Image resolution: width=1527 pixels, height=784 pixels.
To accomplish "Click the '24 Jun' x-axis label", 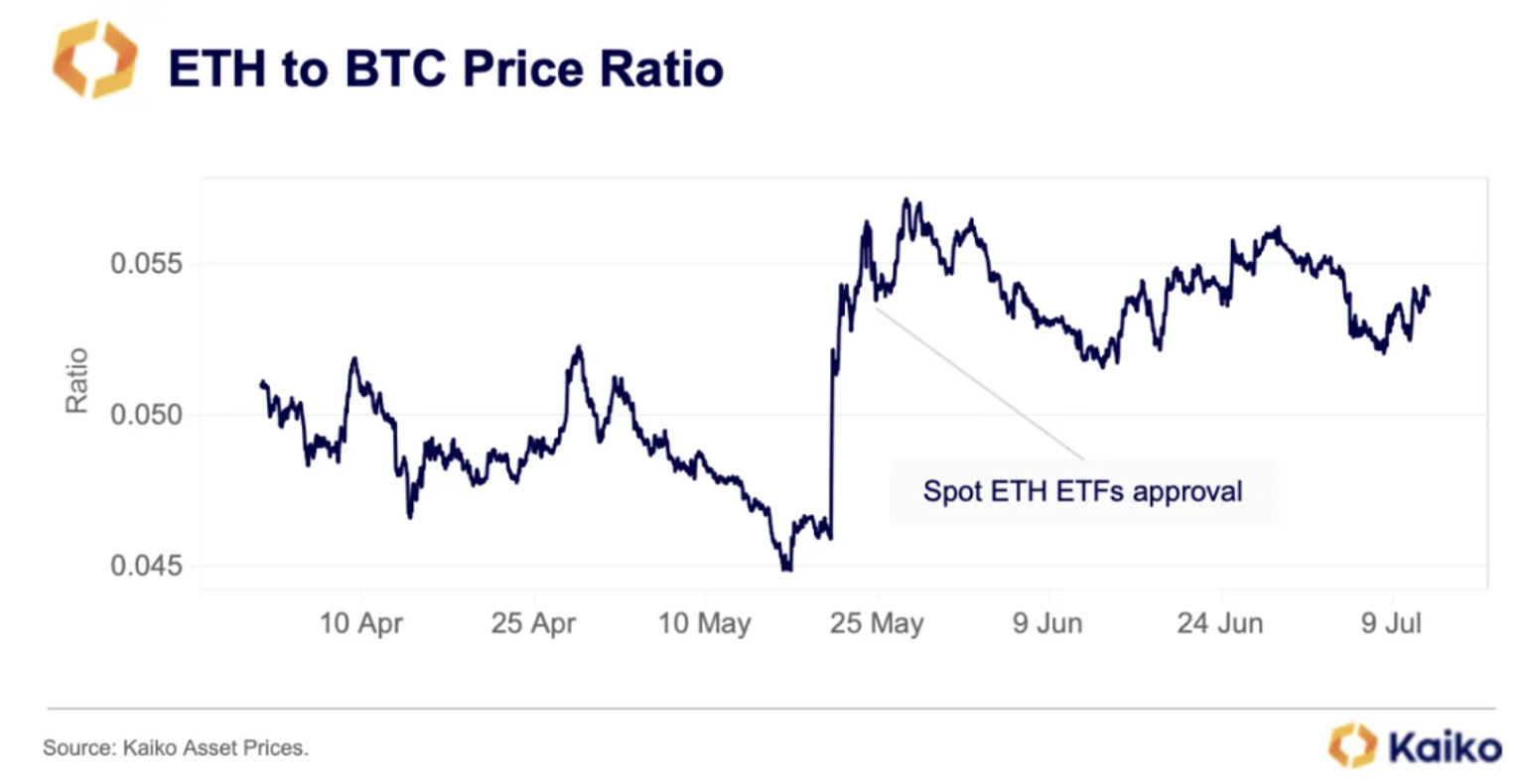I will click(1220, 624).
